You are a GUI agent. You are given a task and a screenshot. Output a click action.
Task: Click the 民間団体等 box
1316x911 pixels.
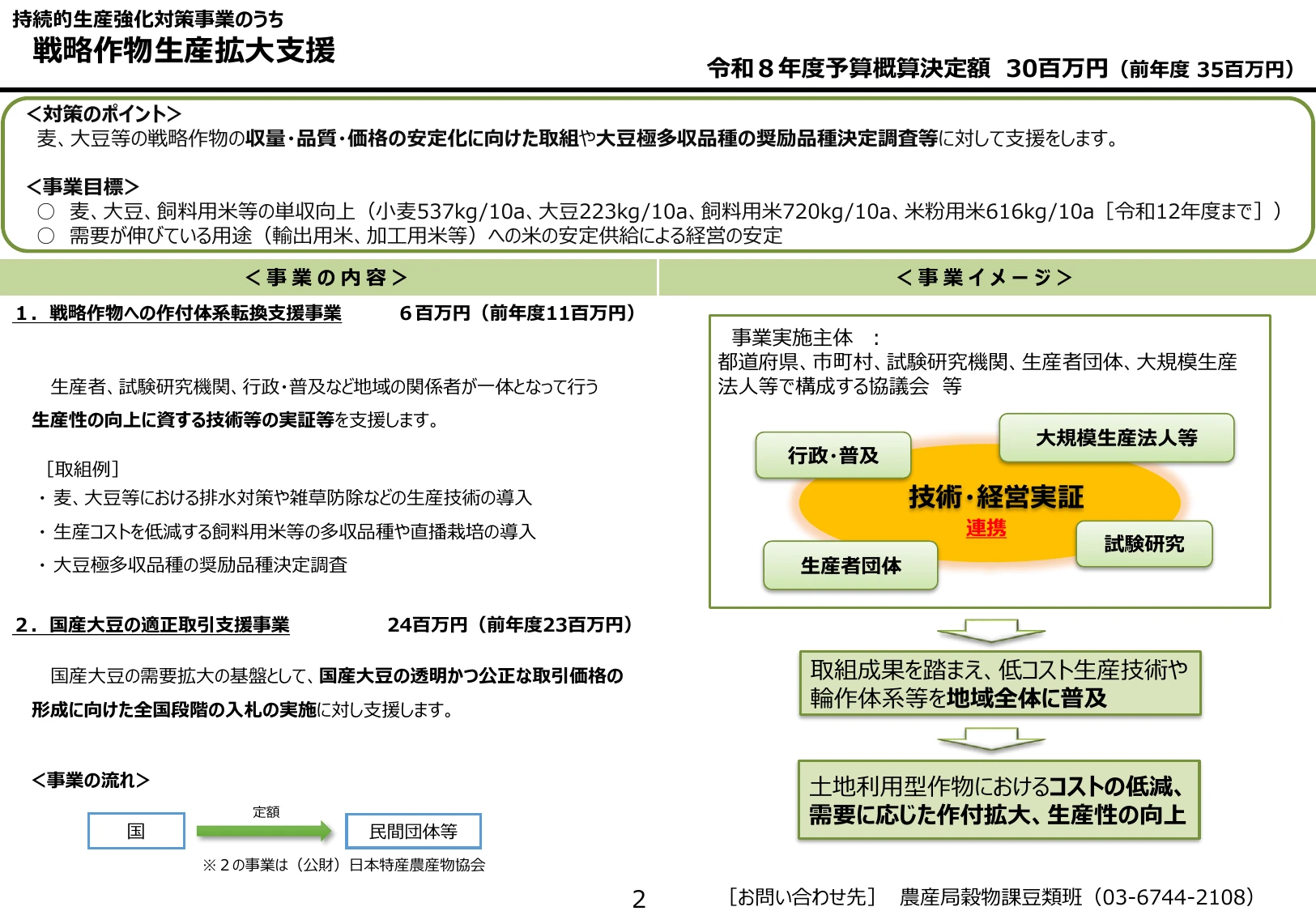coord(413,831)
